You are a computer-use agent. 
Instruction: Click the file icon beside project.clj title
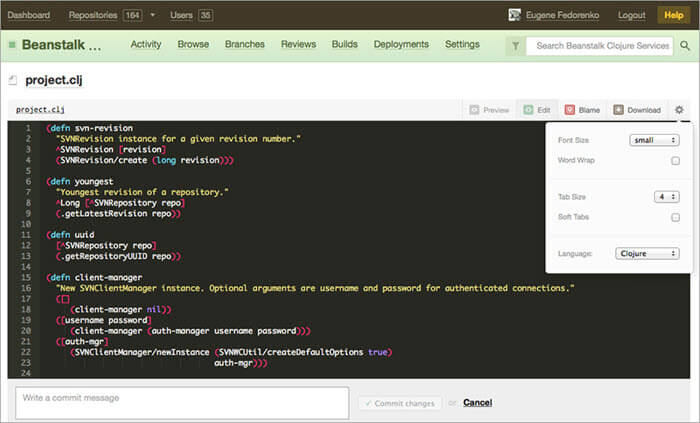pos(12,80)
